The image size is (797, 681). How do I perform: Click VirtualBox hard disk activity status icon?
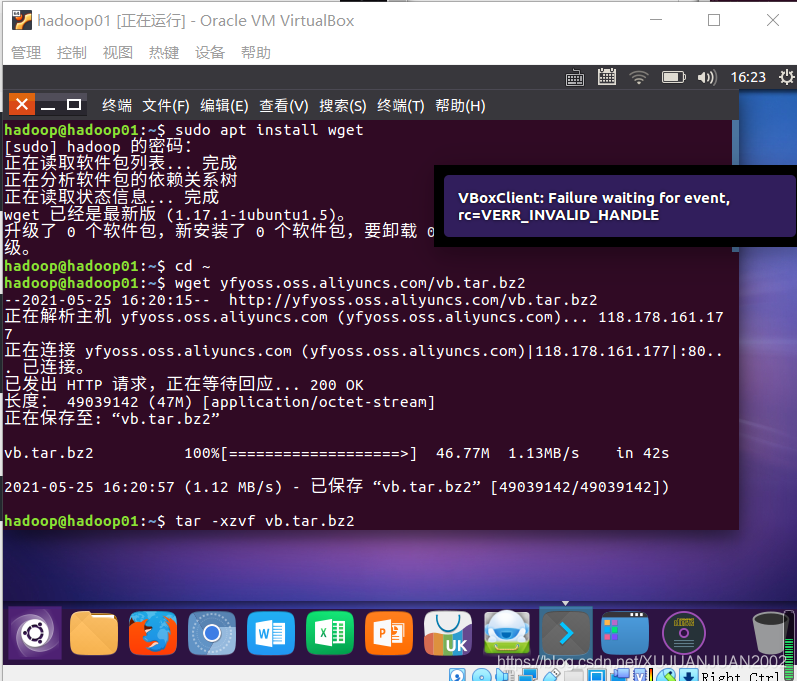[x=457, y=676]
